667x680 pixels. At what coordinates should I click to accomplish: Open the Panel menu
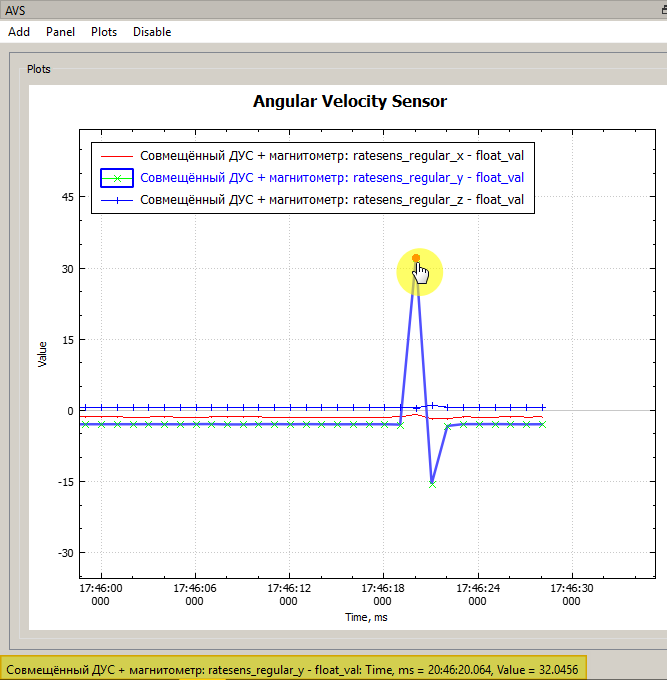pyautogui.click(x=60, y=32)
